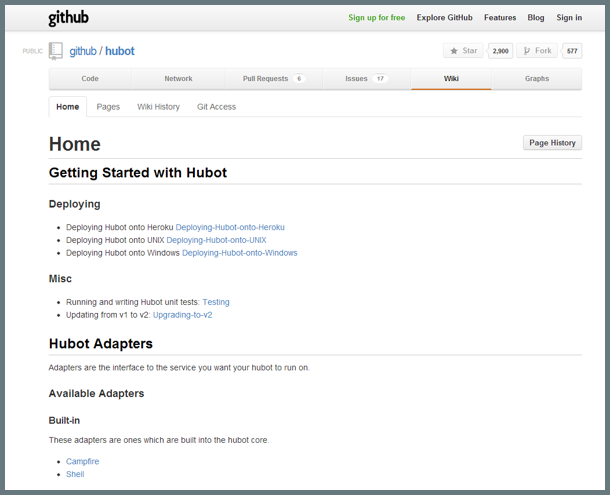The image size is (610, 495).
Task: Click the Misc heading
Action: pos(60,279)
